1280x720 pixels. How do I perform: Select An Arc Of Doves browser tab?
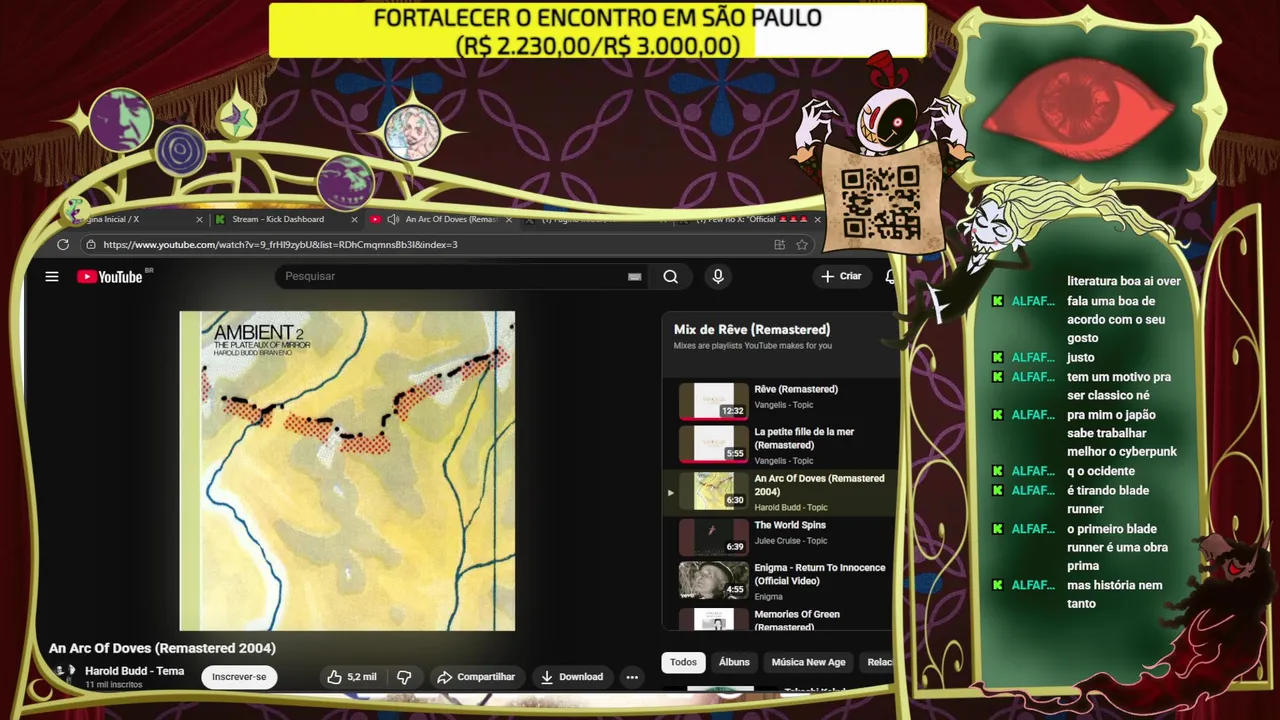tap(440, 219)
